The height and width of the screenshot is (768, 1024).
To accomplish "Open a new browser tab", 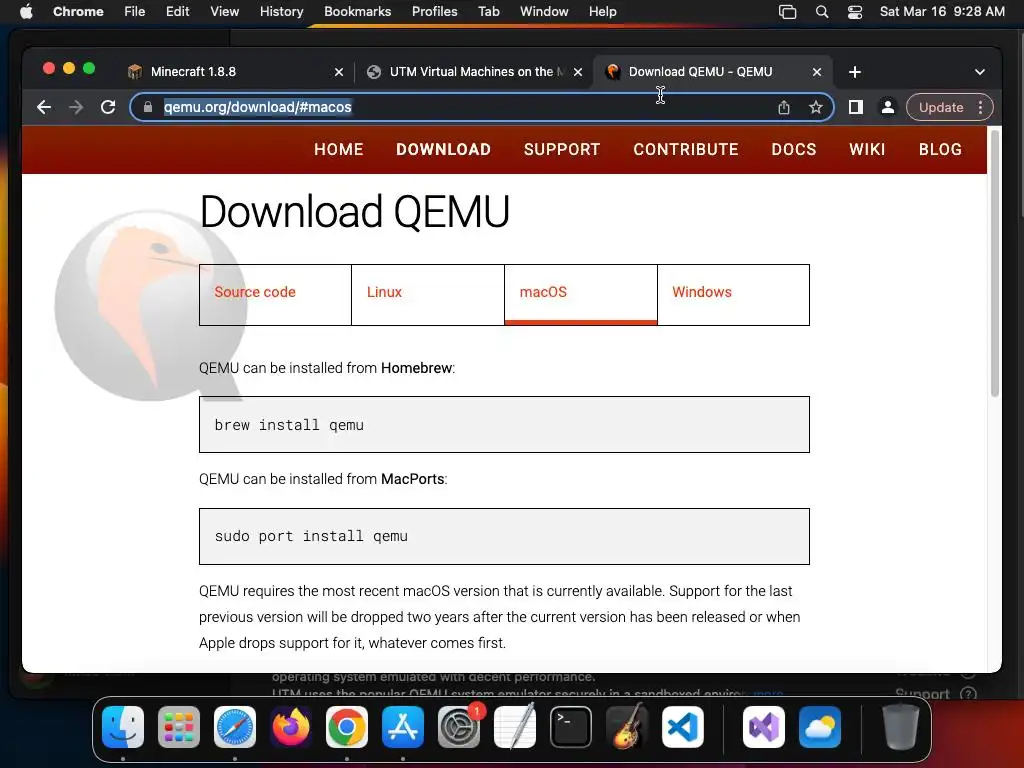I will 855,72.
